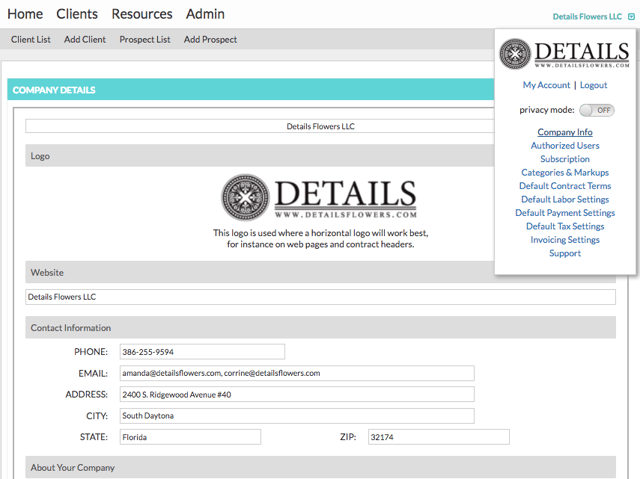Screen dimensions: 640x479
Task: Toggle the privacy mode switch
Action: tap(597, 110)
